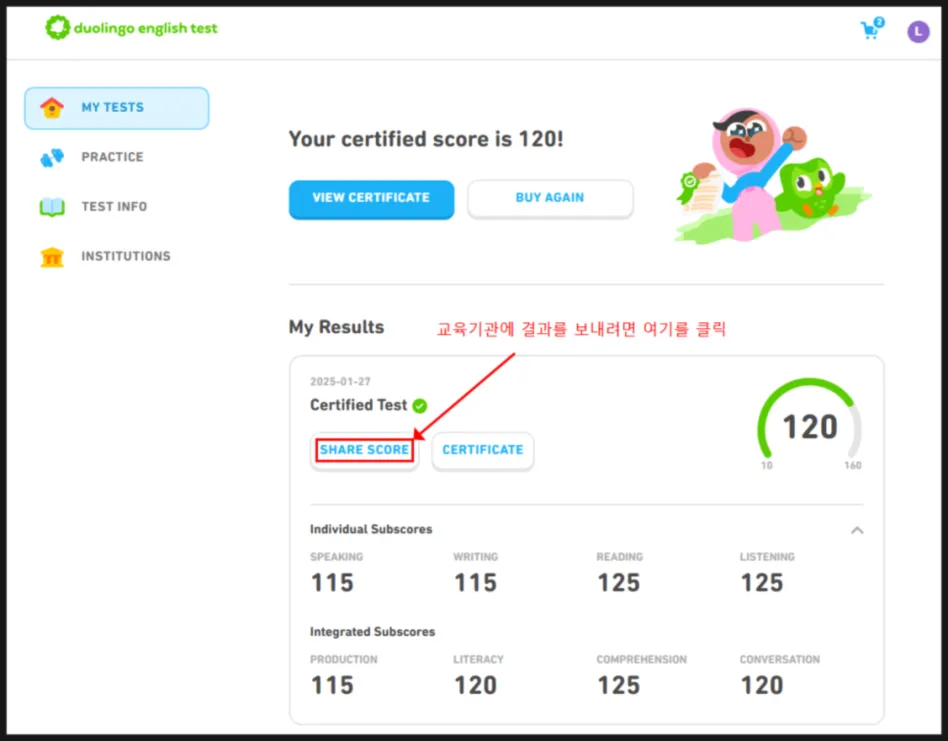
Task: Open Certificate button in results card
Action: tap(482, 450)
